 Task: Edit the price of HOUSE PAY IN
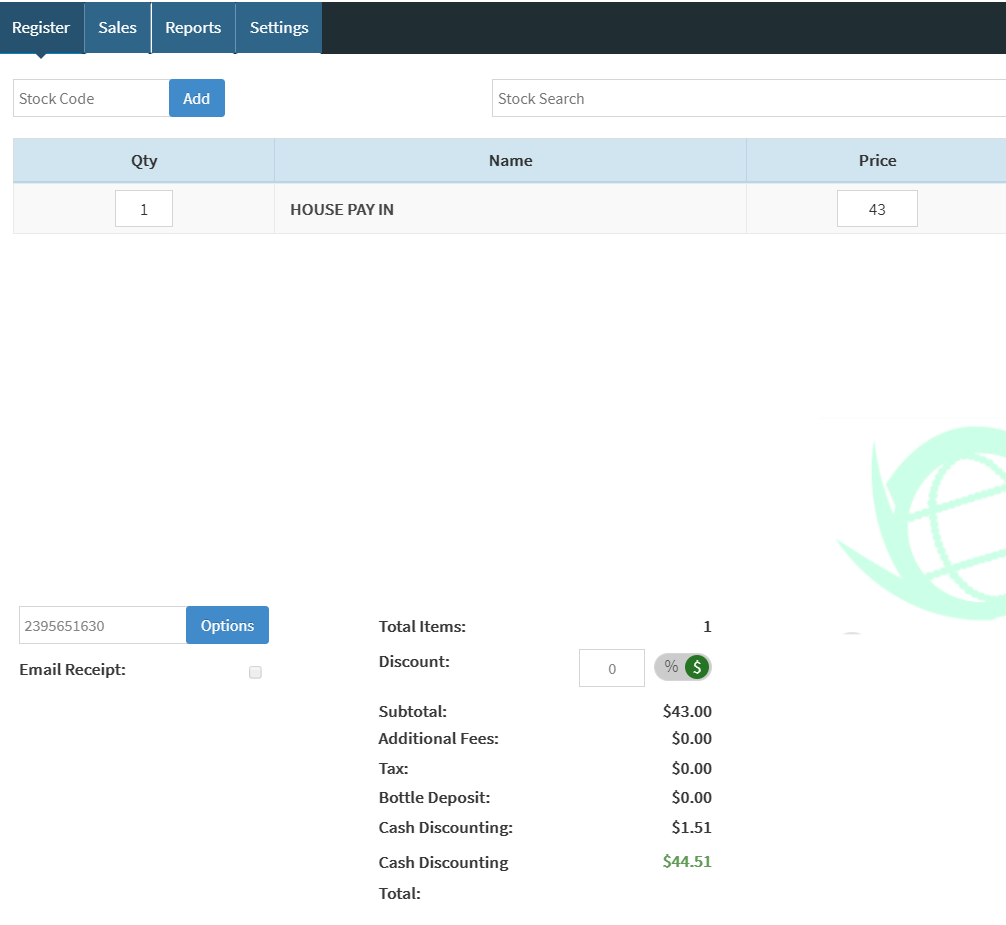[x=877, y=208]
